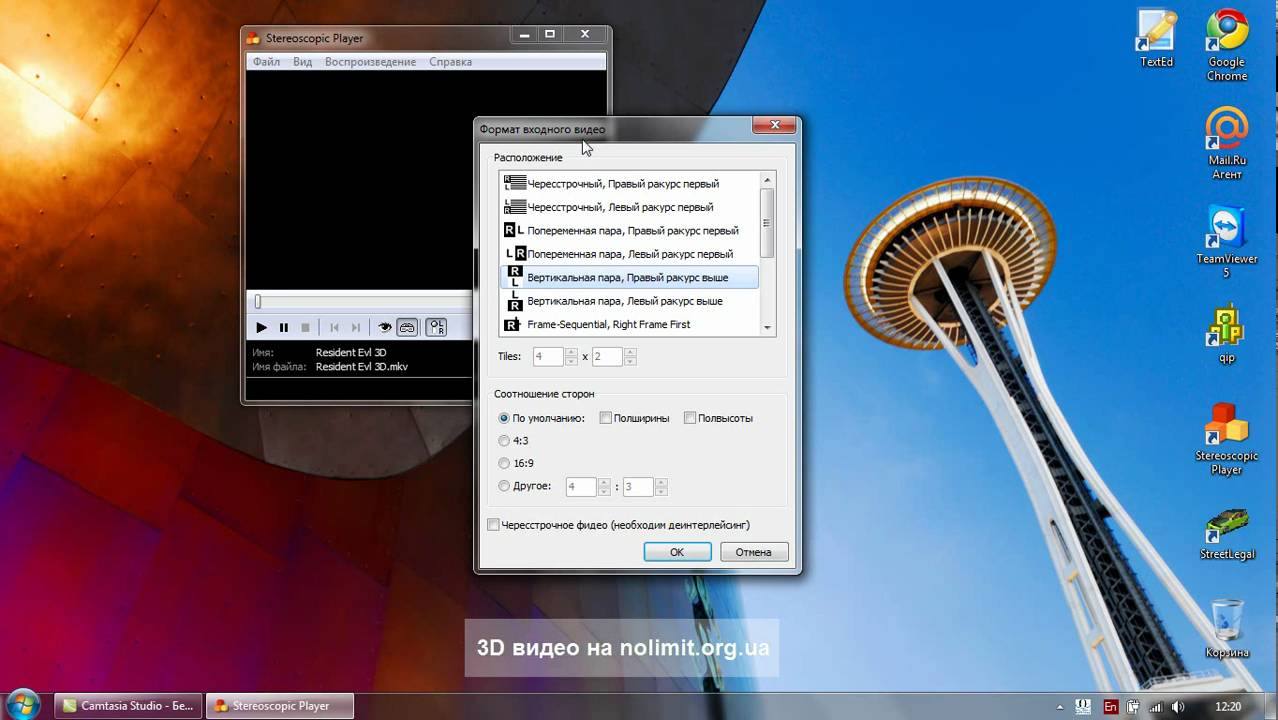Screen dimensions: 1278x720
Task: Pick the R-over-L vertical pair icon
Action: pos(515,277)
